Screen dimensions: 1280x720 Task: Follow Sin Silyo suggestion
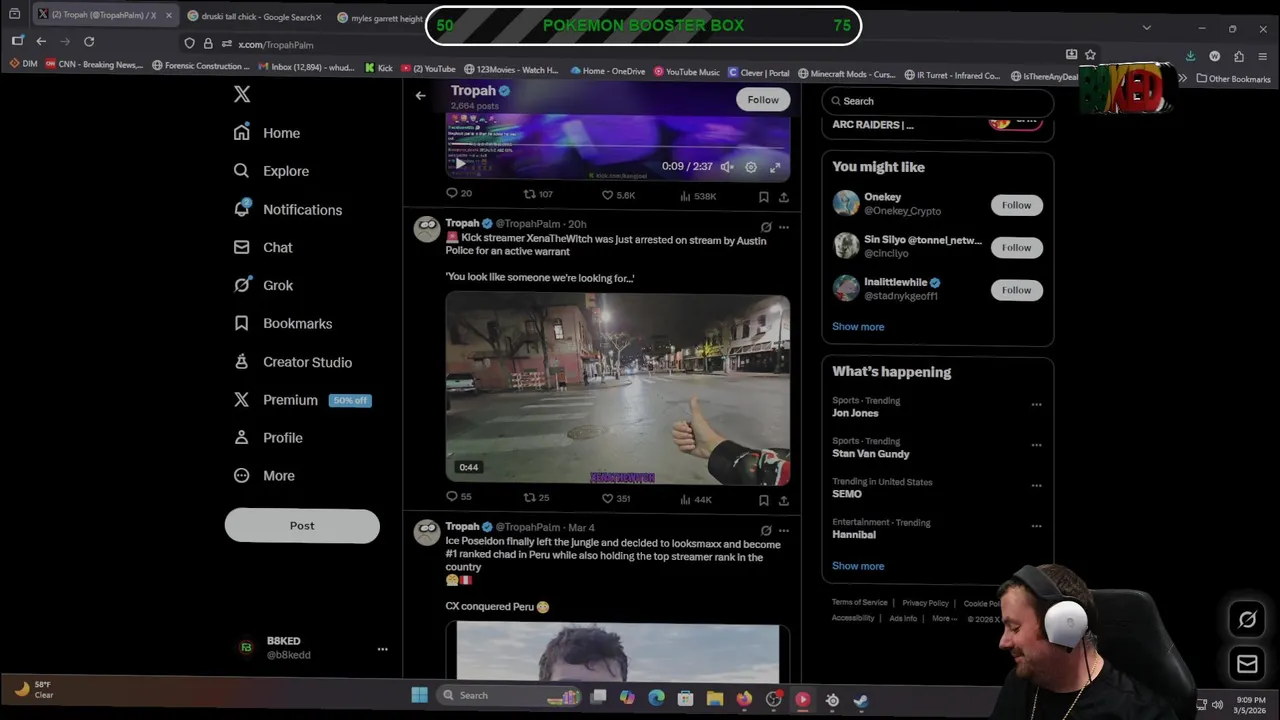(1016, 247)
